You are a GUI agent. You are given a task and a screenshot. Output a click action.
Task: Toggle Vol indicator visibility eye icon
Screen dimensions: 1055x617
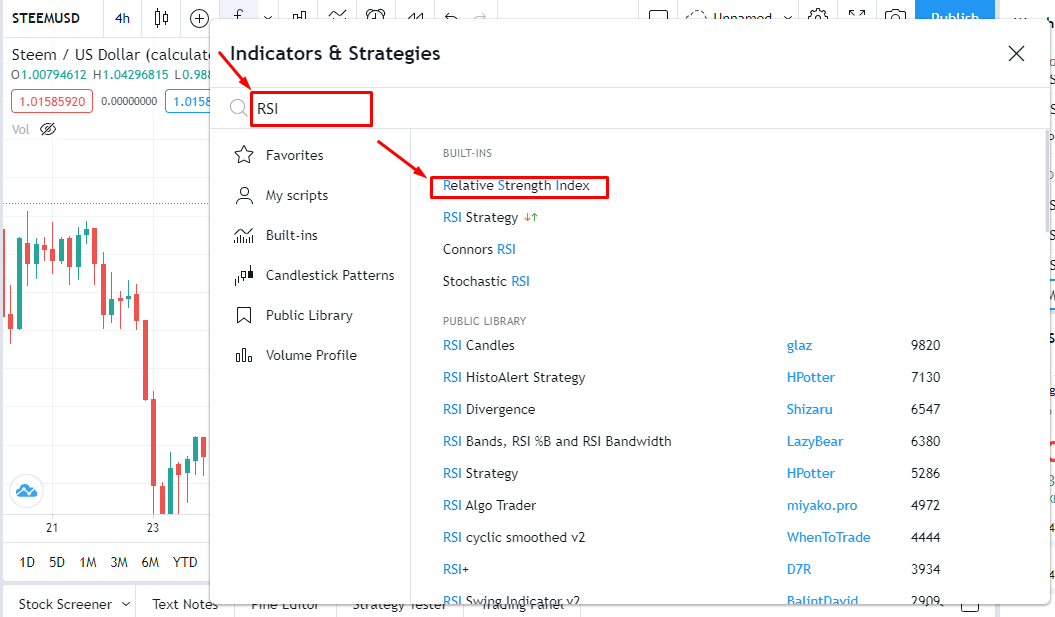coord(48,129)
